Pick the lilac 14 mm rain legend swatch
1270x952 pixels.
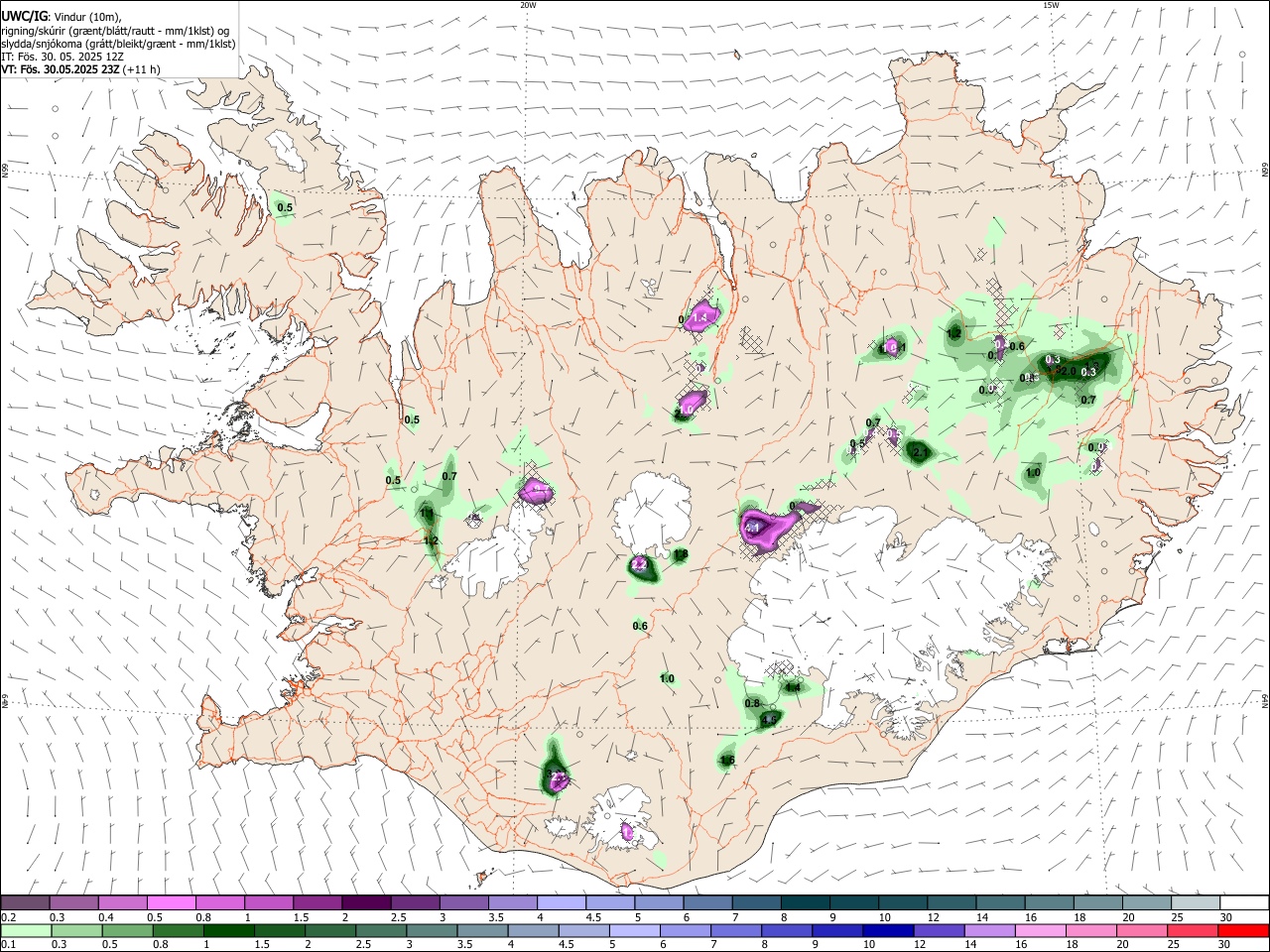[x=988, y=930]
